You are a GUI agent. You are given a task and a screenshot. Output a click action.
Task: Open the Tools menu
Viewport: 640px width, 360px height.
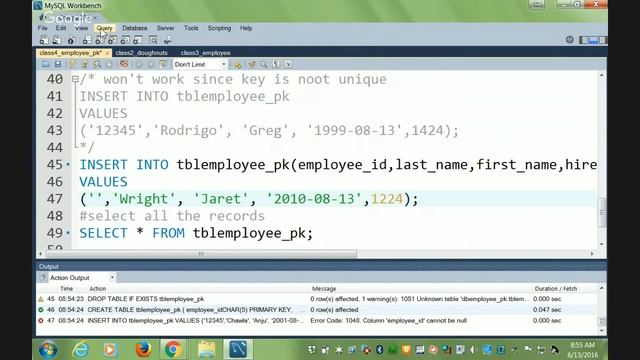[x=191, y=28]
